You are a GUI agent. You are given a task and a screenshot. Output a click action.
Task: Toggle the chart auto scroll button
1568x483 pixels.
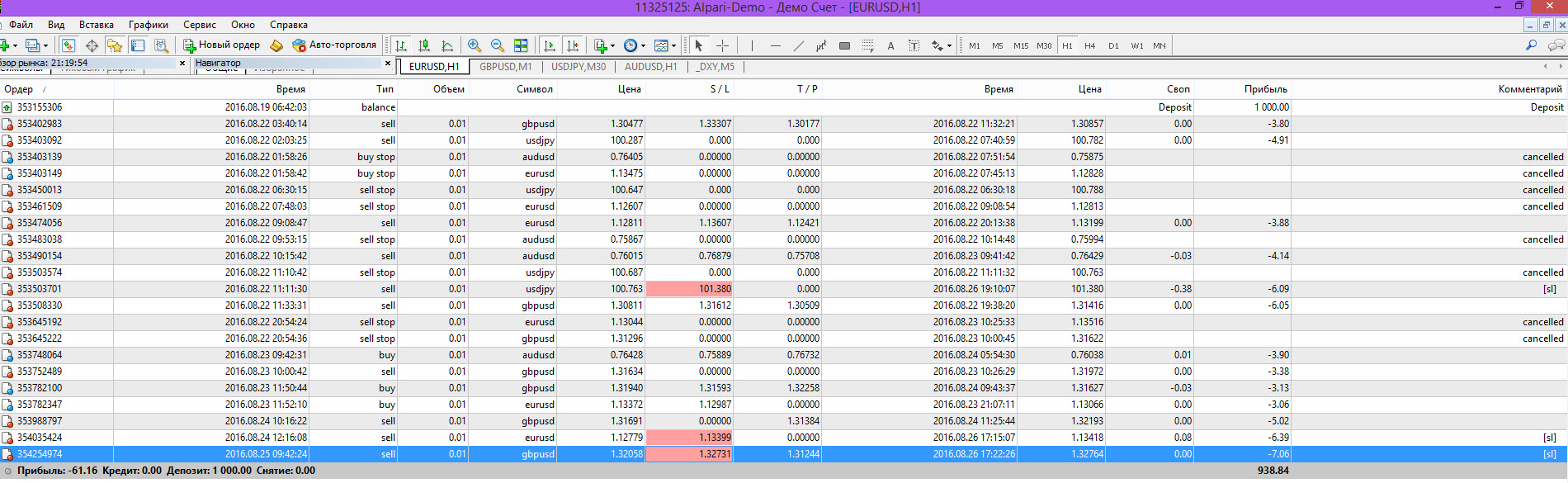pyautogui.click(x=550, y=45)
